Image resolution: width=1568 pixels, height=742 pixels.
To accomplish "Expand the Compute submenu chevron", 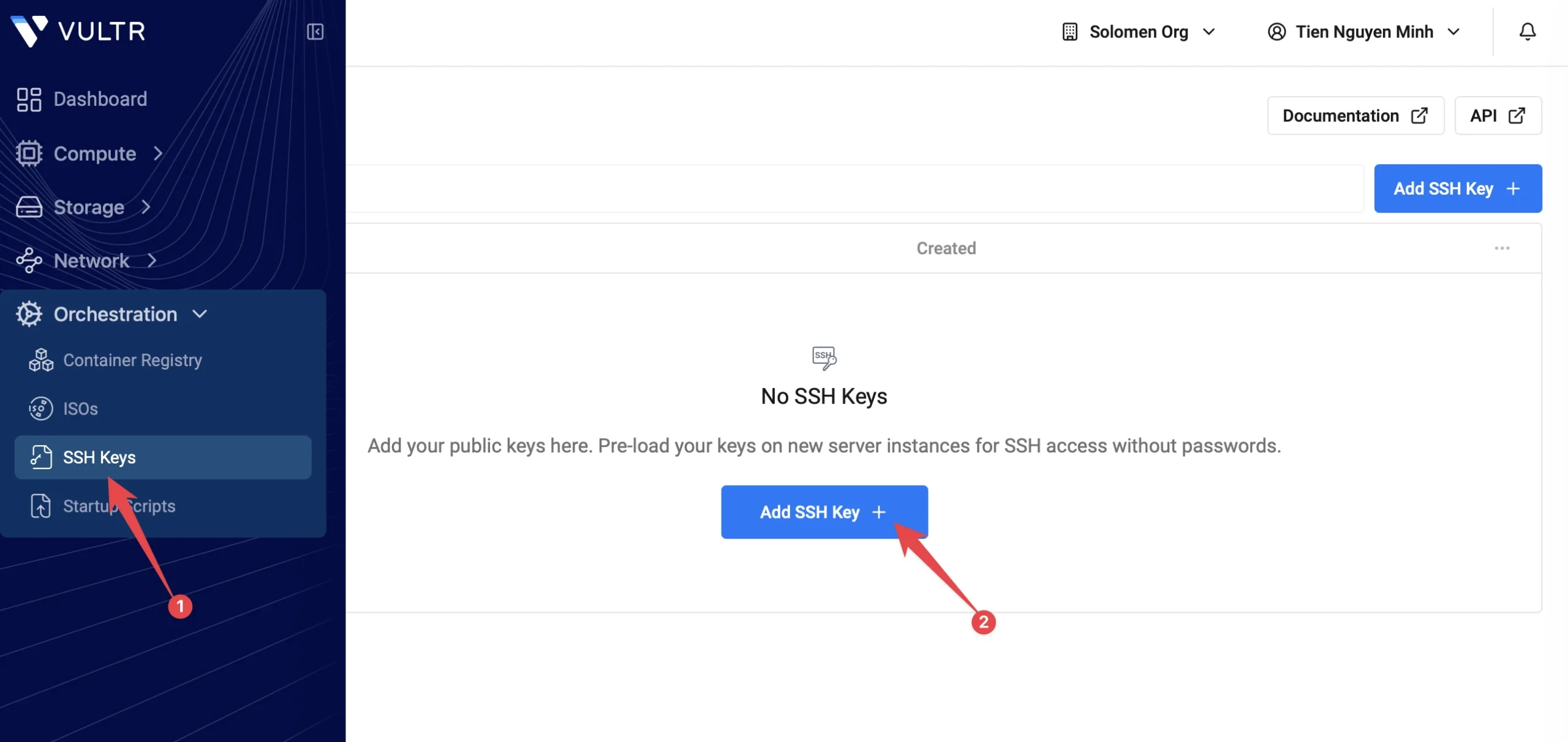I will click(158, 153).
